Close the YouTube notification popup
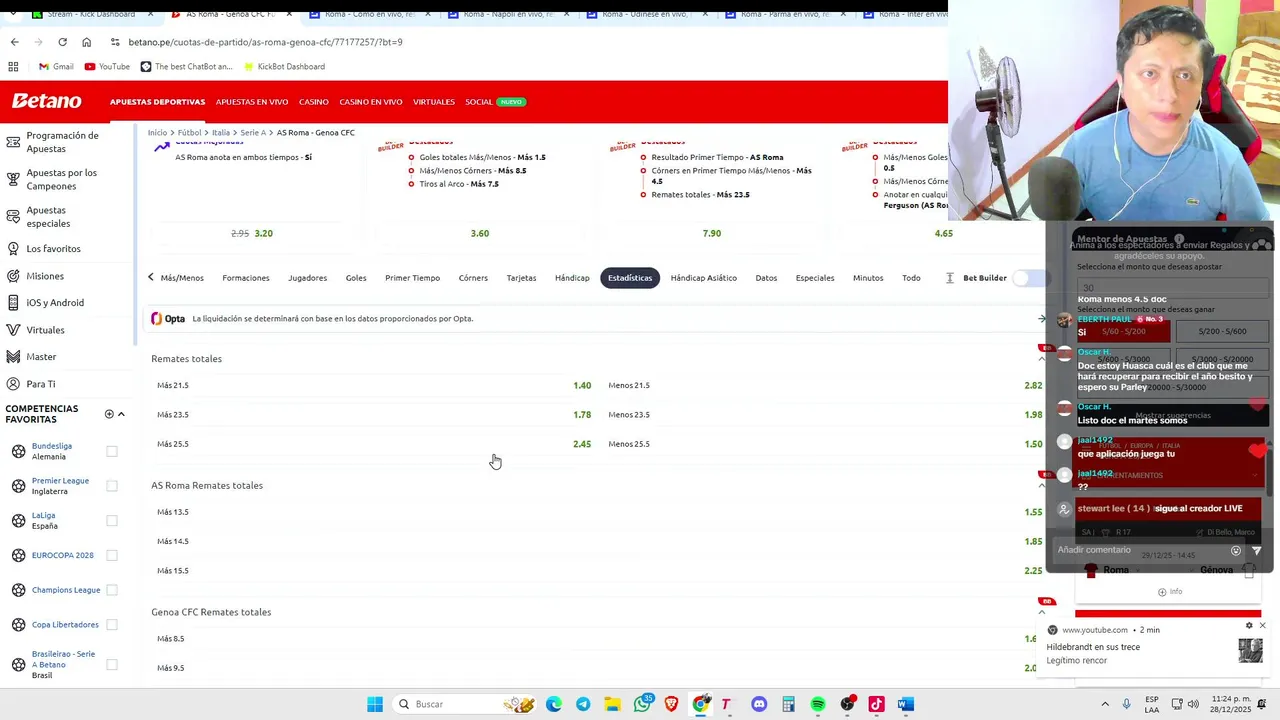The width and height of the screenshot is (1280, 720). click(x=1262, y=626)
